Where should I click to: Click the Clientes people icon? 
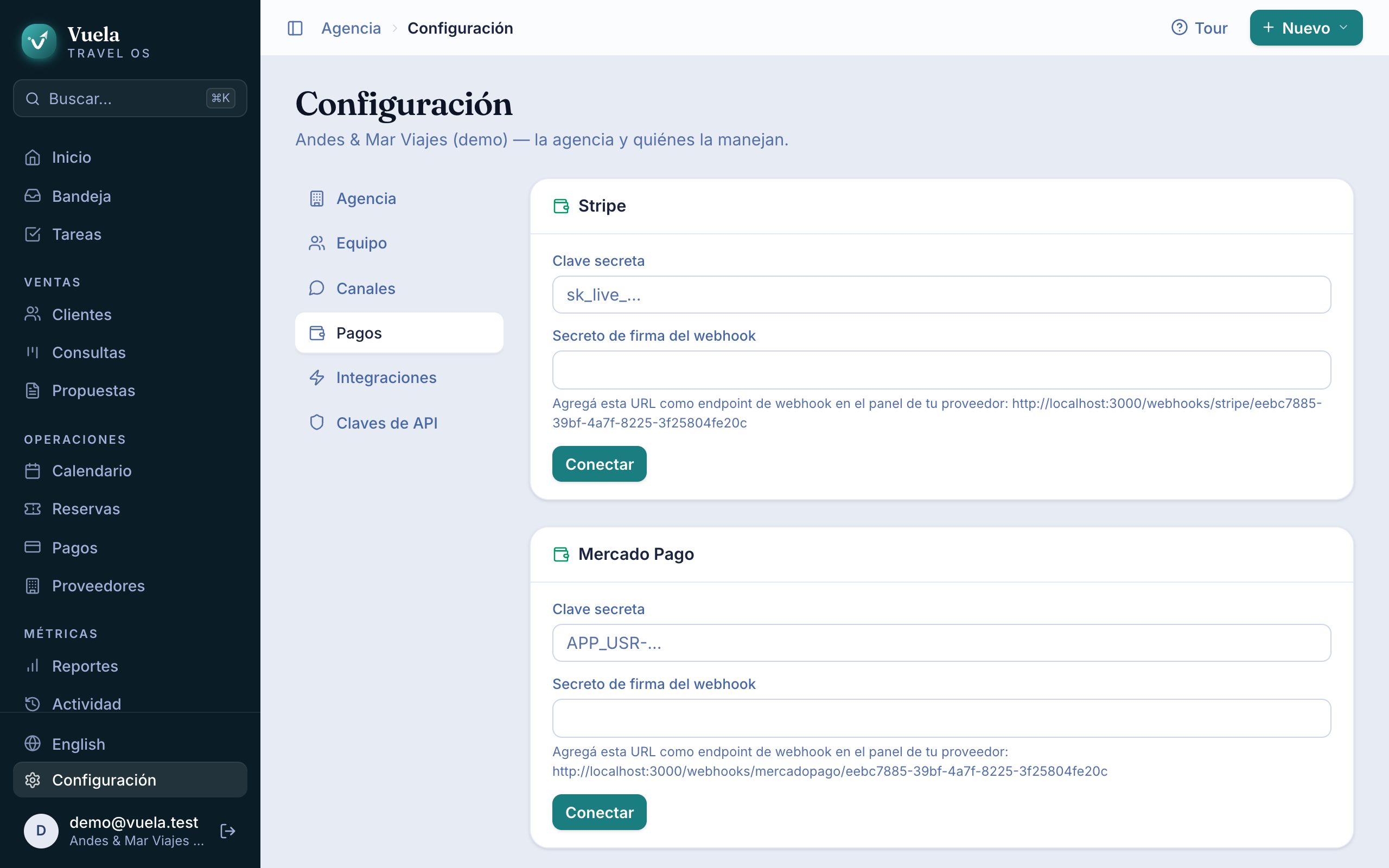[33, 314]
